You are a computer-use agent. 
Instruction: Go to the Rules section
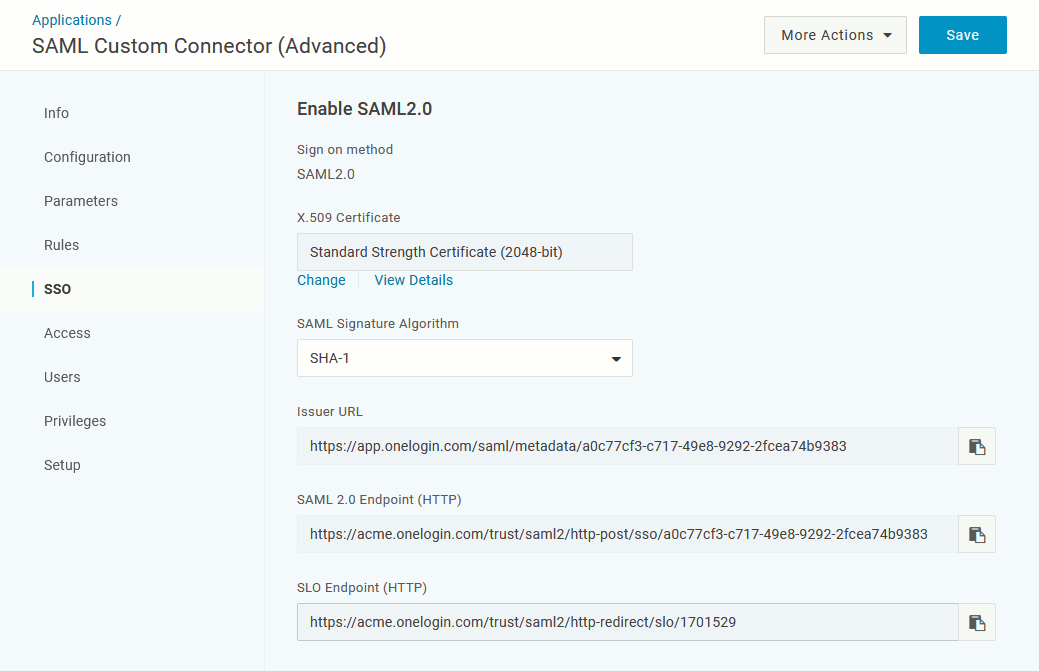click(x=61, y=245)
